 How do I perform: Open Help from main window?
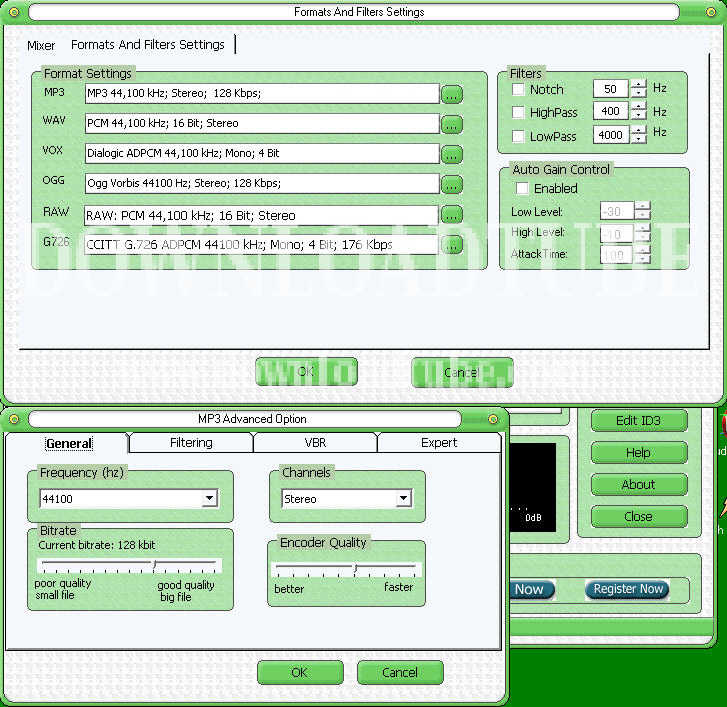point(638,452)
